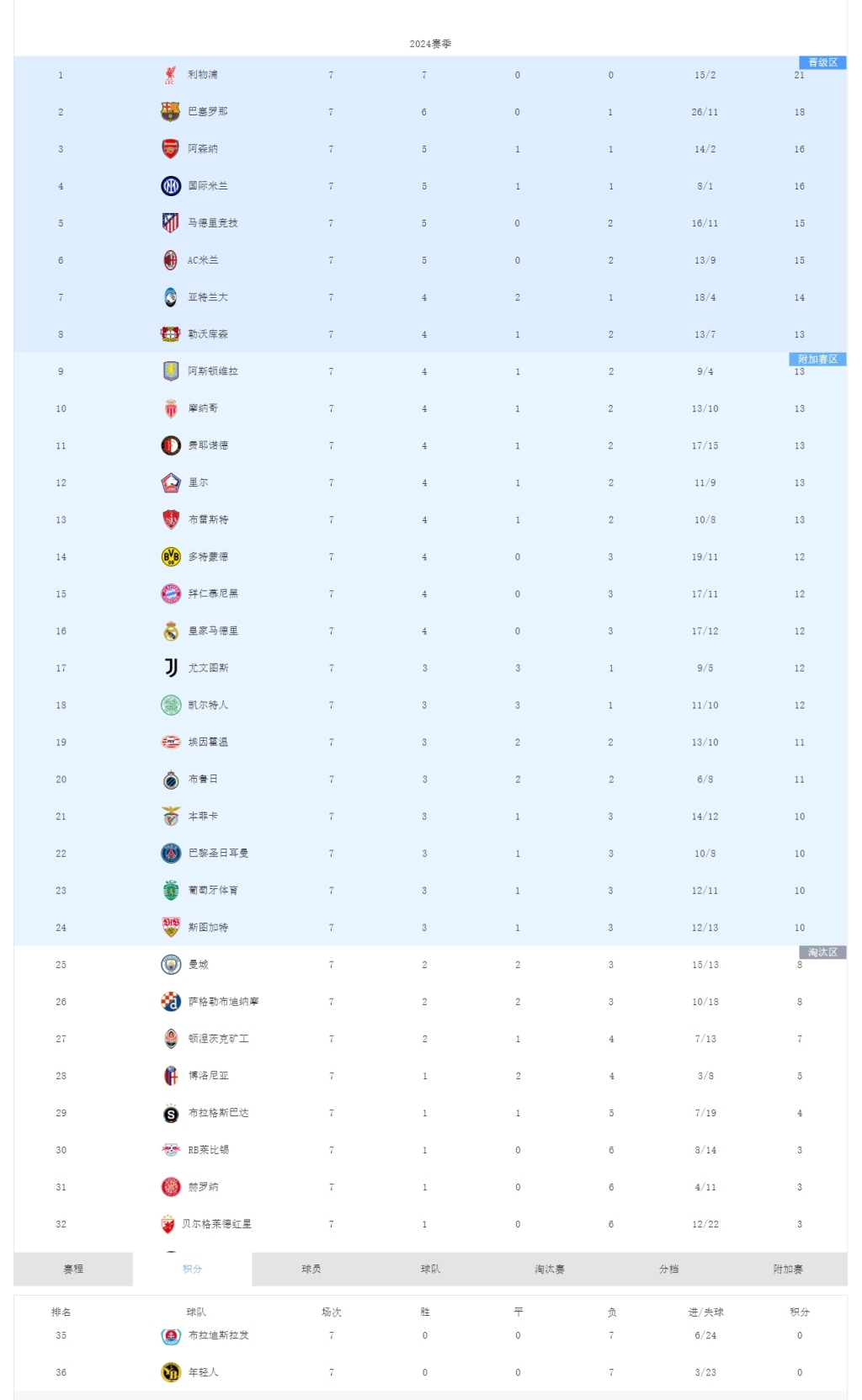The width and height of the screenshot is (862, 1400).
Task: Click the Inter Milan crest icon
Action: pyautogui.click(x=171, y=186)
